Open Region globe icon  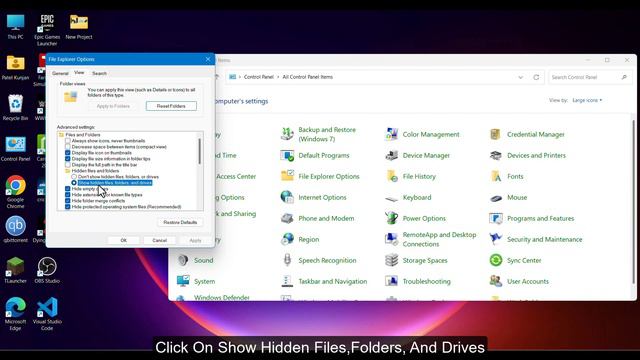coord(287,239)
